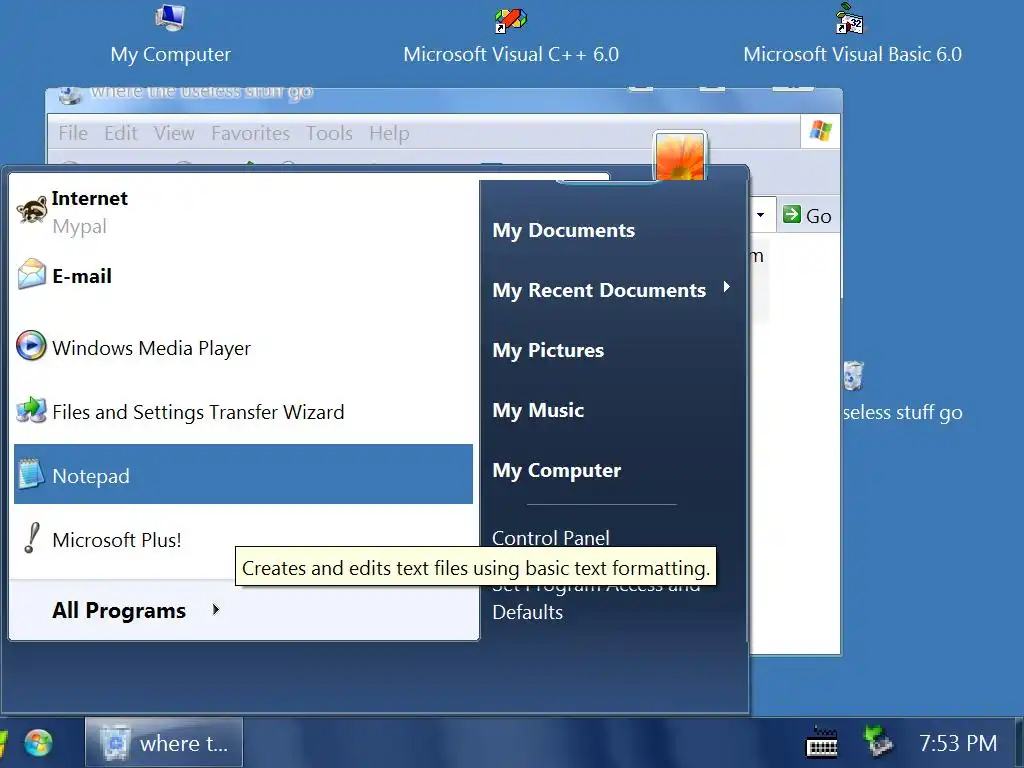Click the 'Mypal' browser name text

(79, 227)
